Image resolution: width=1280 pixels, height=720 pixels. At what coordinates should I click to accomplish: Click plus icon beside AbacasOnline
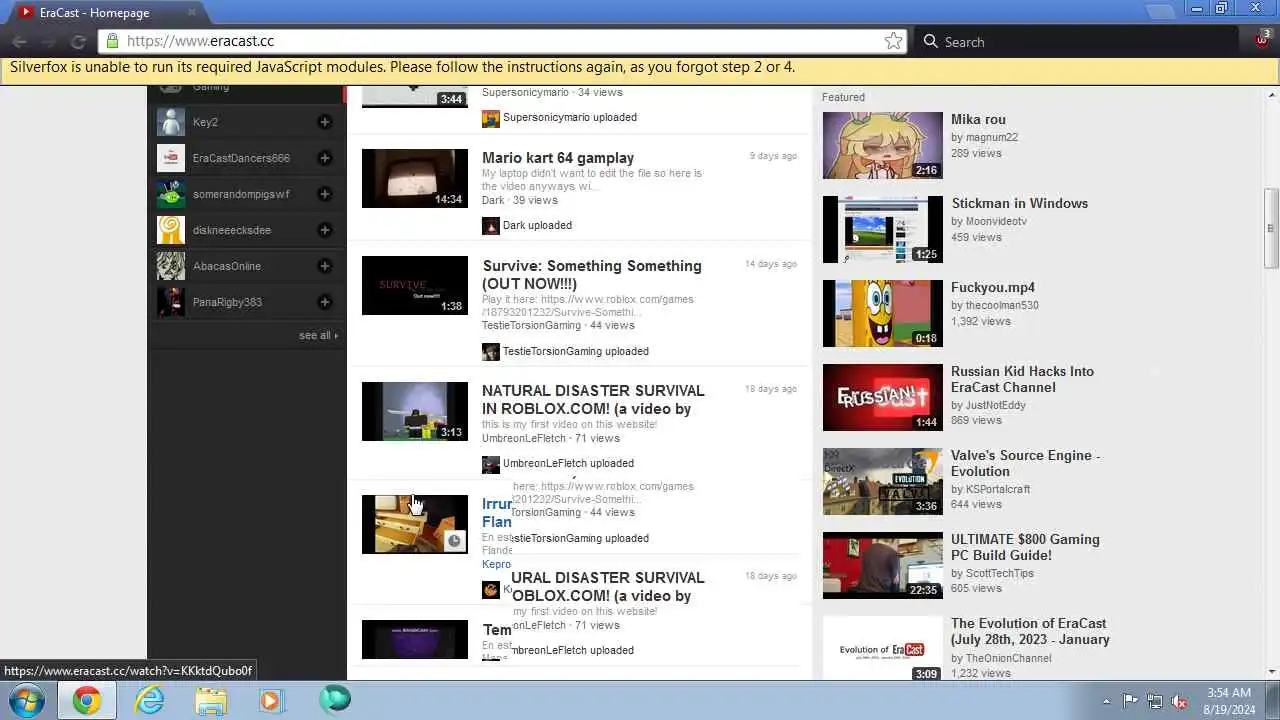coord(324,266)
